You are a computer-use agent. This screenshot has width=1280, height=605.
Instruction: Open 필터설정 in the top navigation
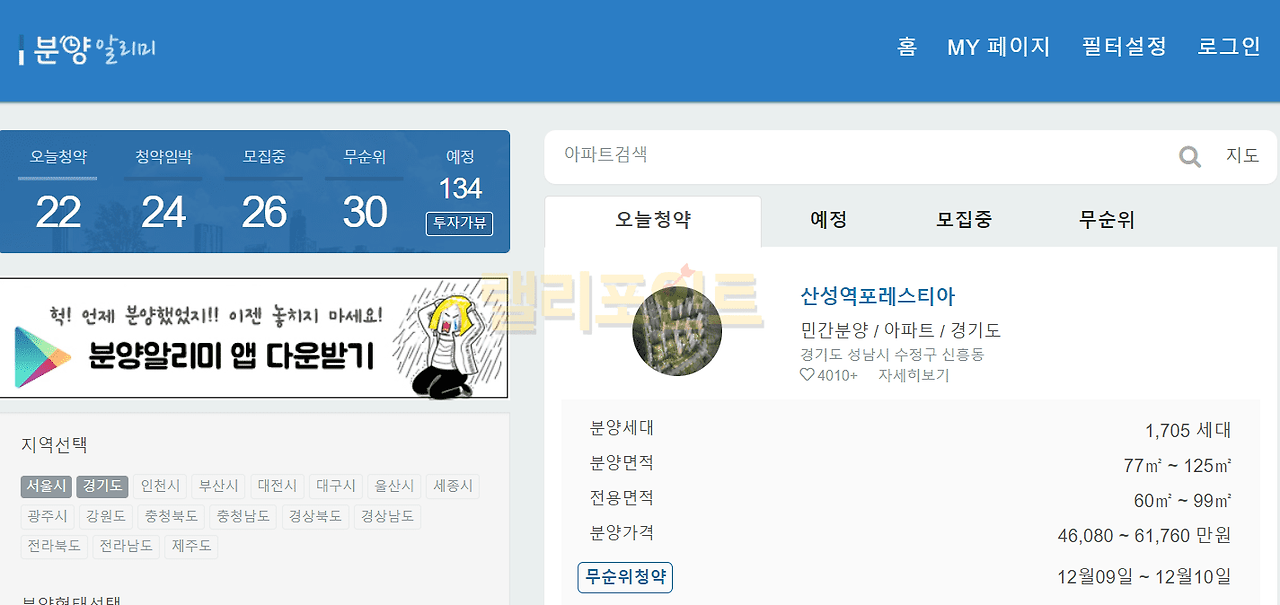(x=1124, y=47)
